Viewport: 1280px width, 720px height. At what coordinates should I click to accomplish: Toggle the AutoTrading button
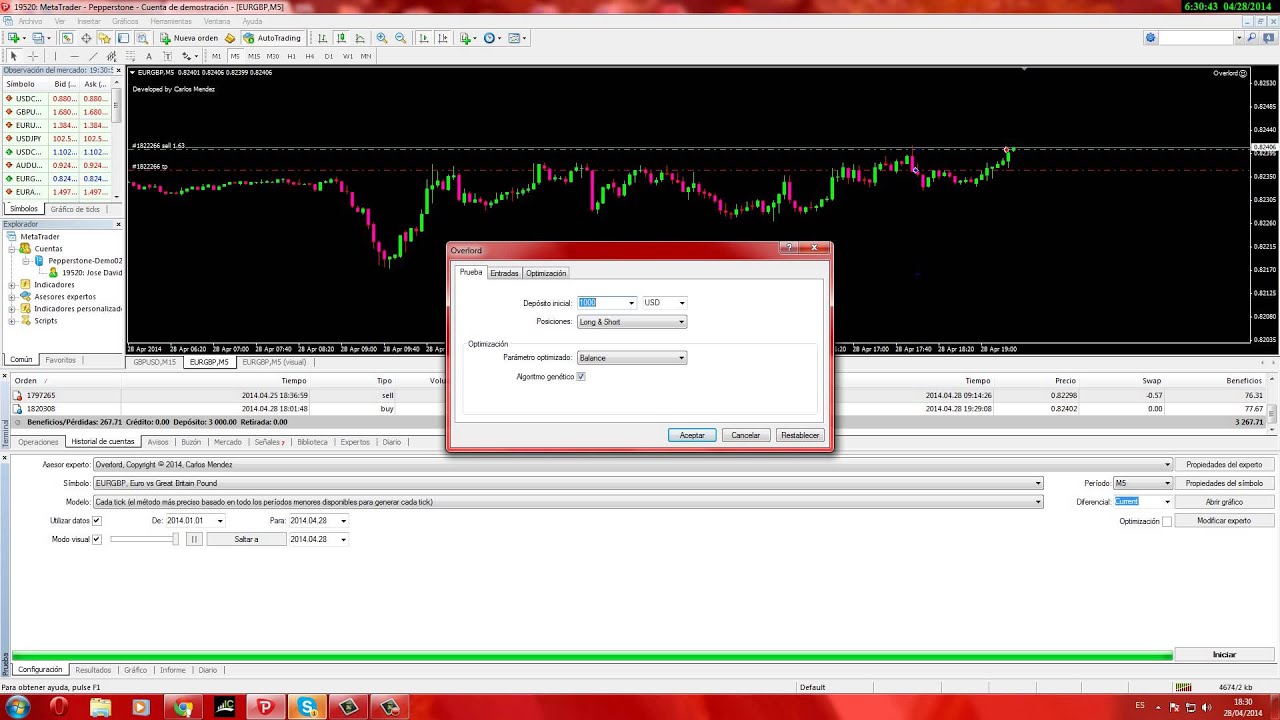tap(272, 38)
